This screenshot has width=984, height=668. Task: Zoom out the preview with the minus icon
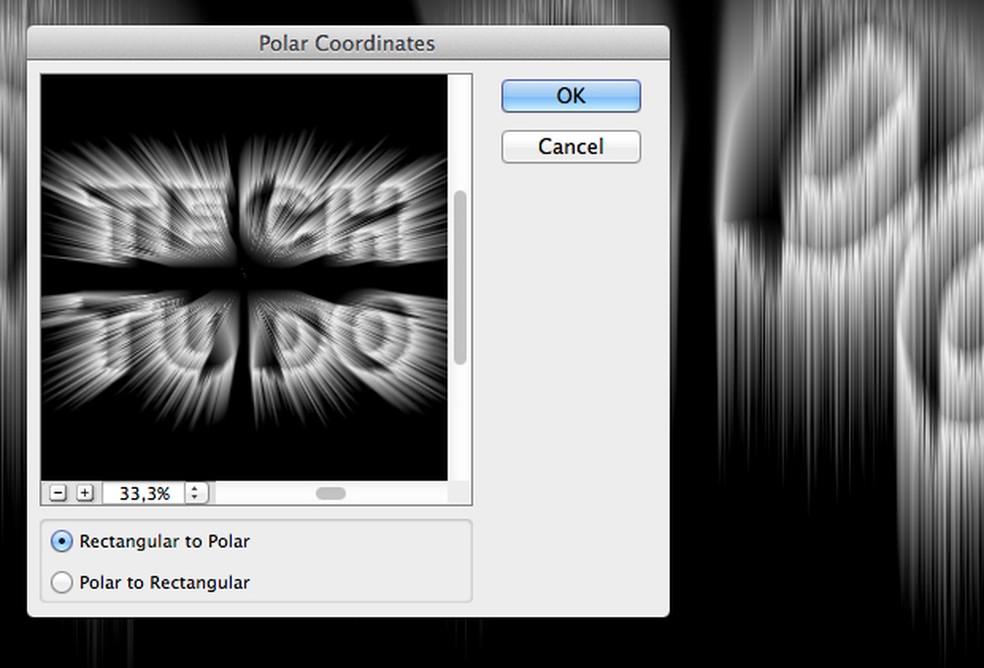coord(58,493)
